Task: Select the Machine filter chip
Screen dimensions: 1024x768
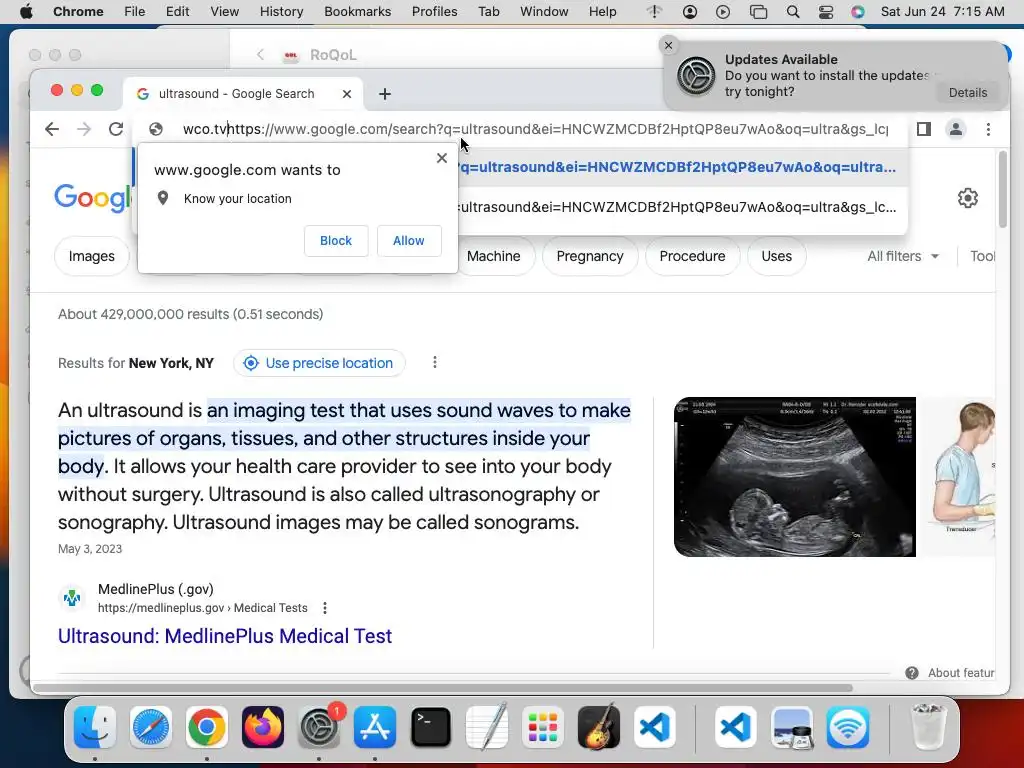Action: pyautogui.click(x=494, y=256)
